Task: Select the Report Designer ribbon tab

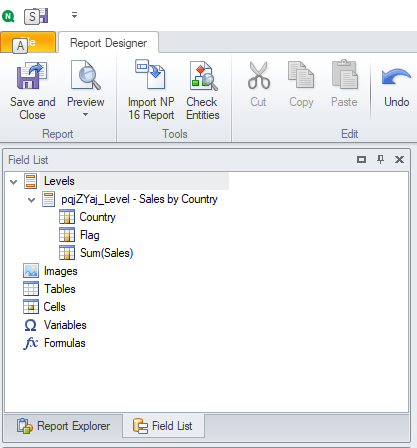Action: point(108,43)
